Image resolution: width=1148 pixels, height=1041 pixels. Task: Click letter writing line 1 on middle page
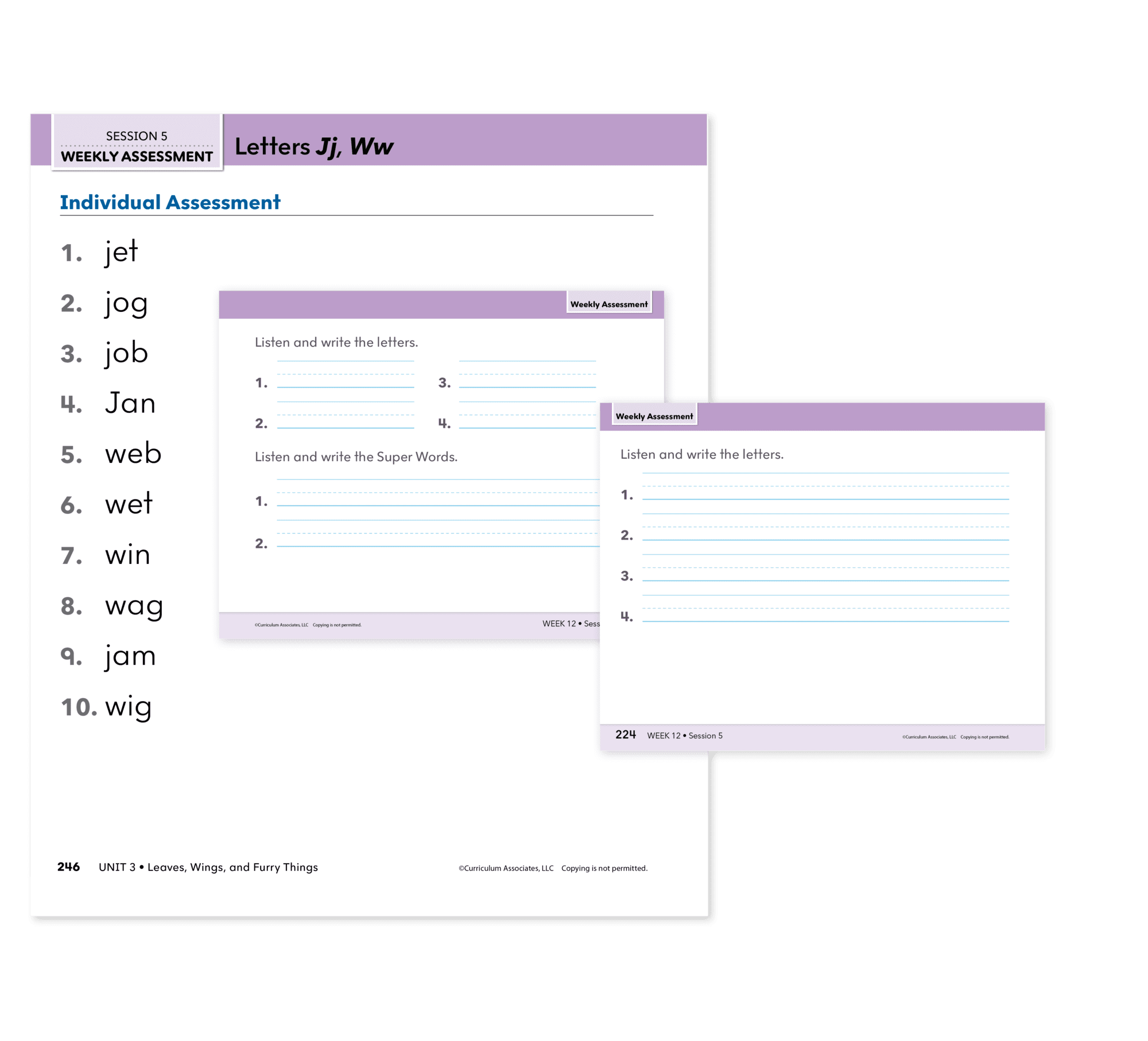pos(346,374)
